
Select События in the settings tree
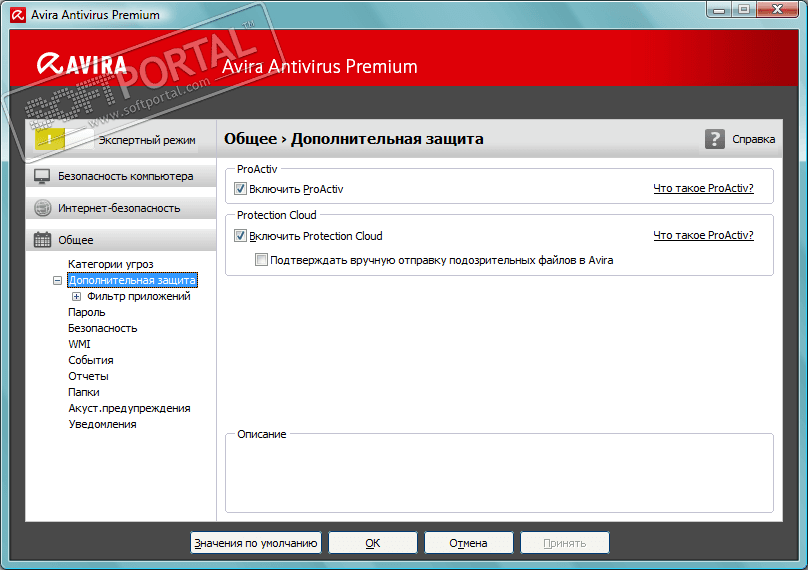[91, 360]
